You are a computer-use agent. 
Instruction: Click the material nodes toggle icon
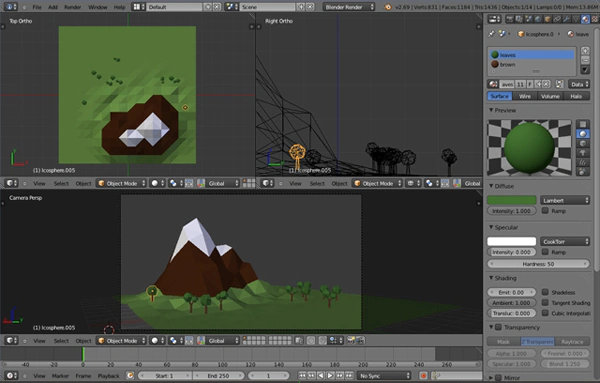559,84
